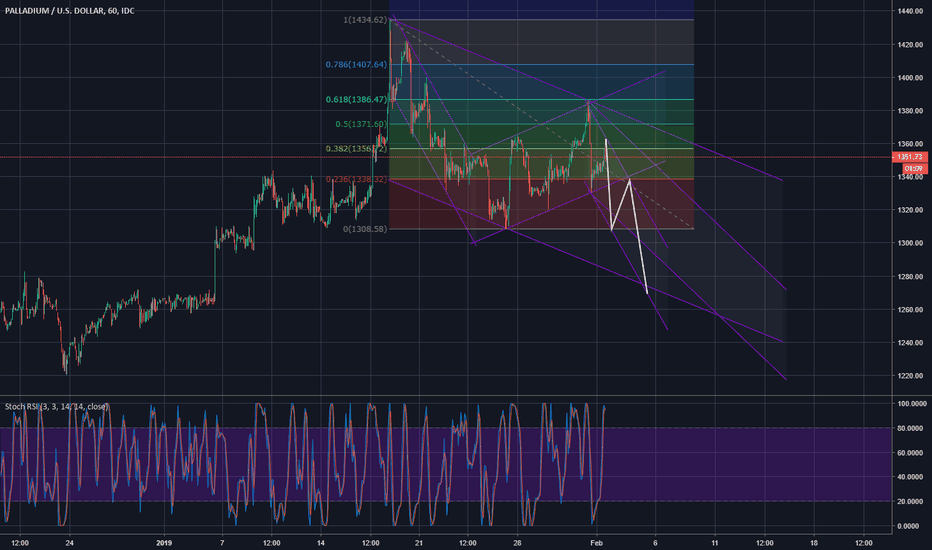Select the 0.5(1371.60) Fibonacci level label
Image resolution: width=932 pixels, height=550 pixels.
361,124
